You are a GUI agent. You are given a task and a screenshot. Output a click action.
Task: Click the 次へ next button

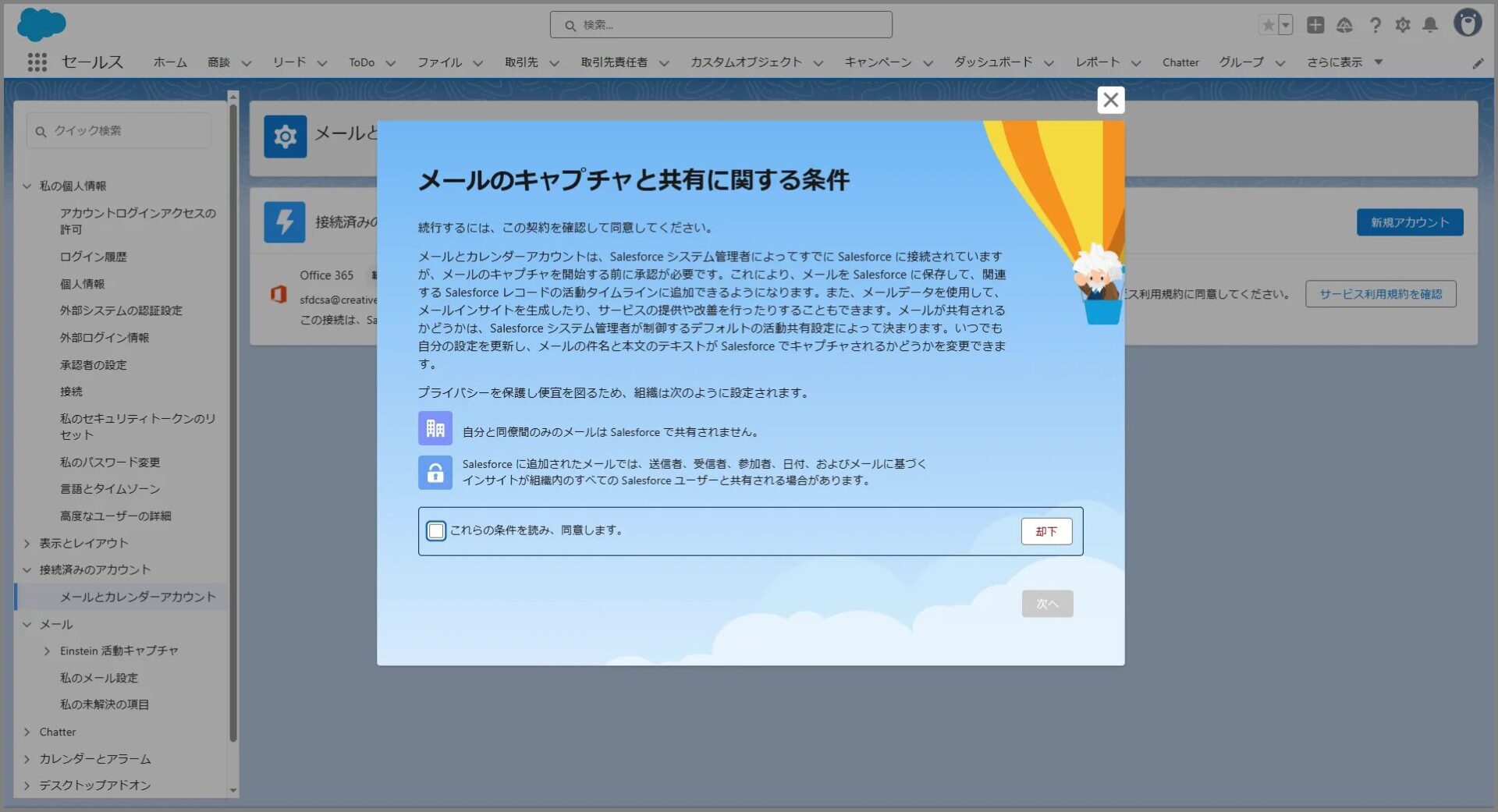[1047, 604]
